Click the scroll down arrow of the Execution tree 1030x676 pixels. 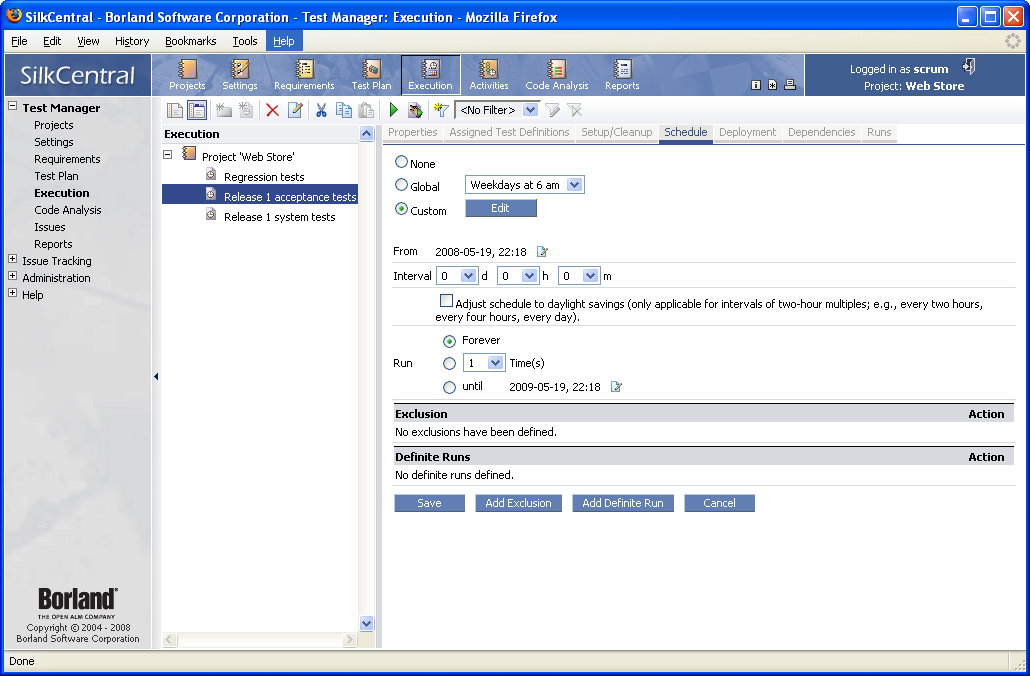point(367,623)
